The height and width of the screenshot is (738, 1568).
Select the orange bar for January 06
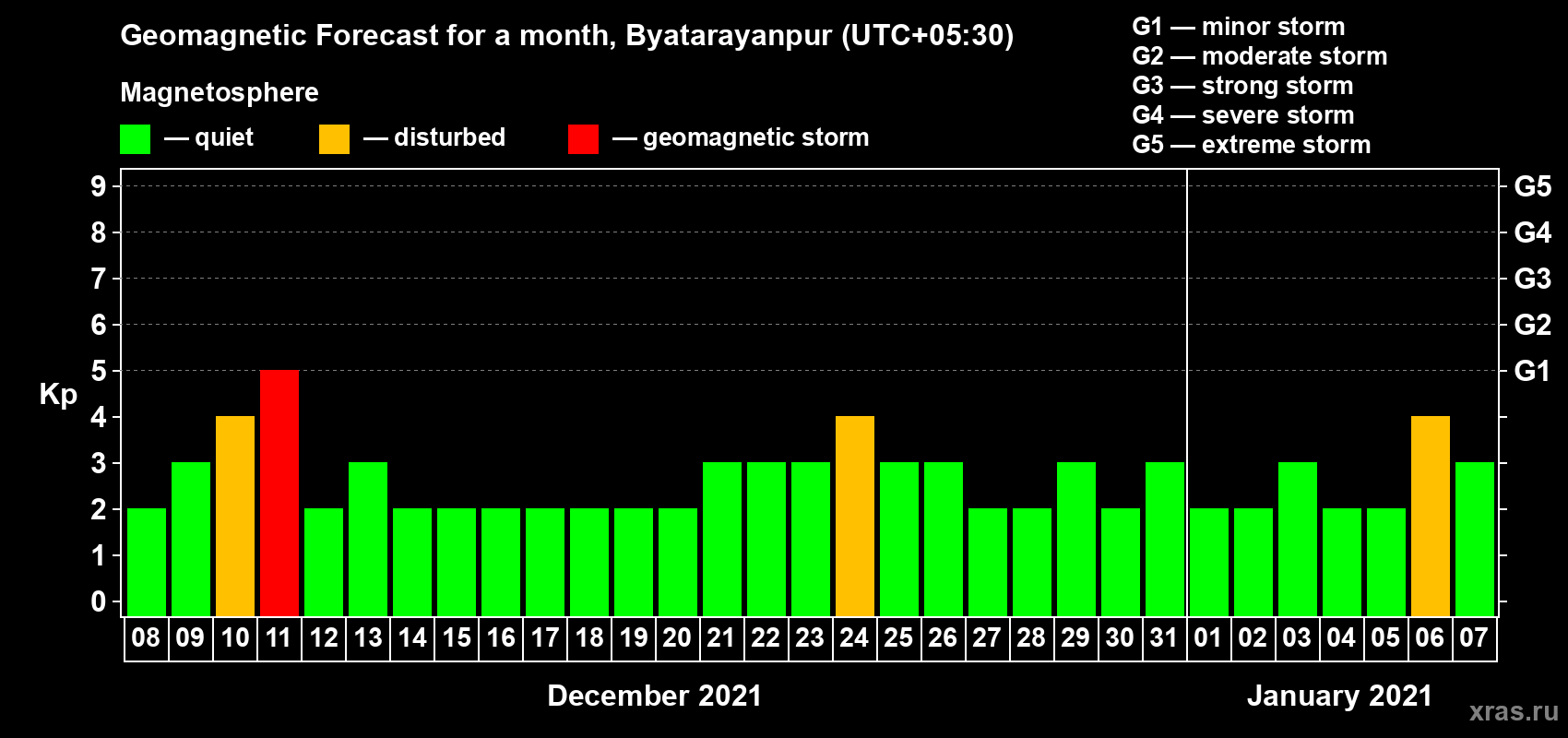click(1431, 516)
